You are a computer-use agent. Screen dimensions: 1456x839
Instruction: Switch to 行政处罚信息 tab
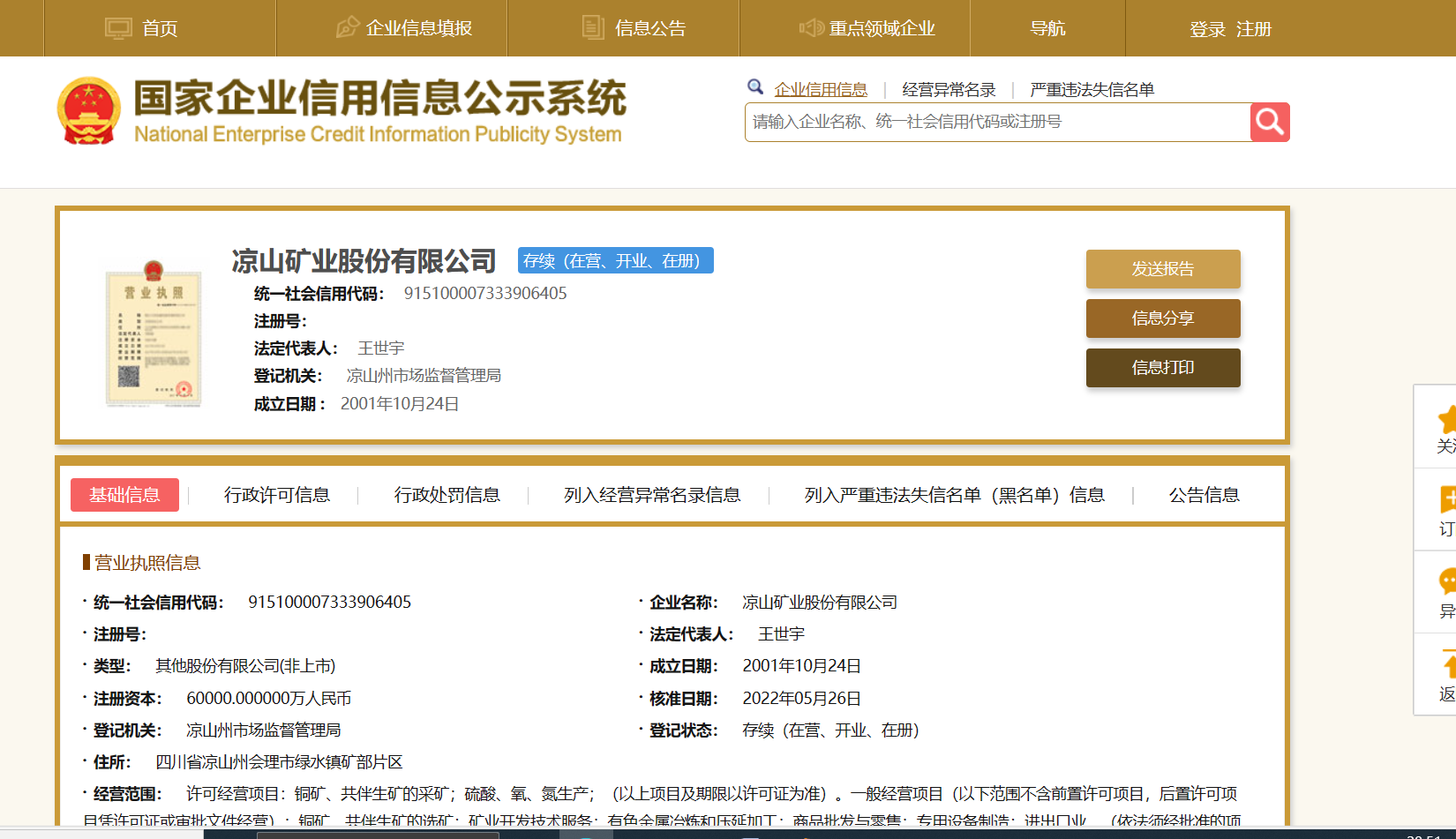point(447,495)
